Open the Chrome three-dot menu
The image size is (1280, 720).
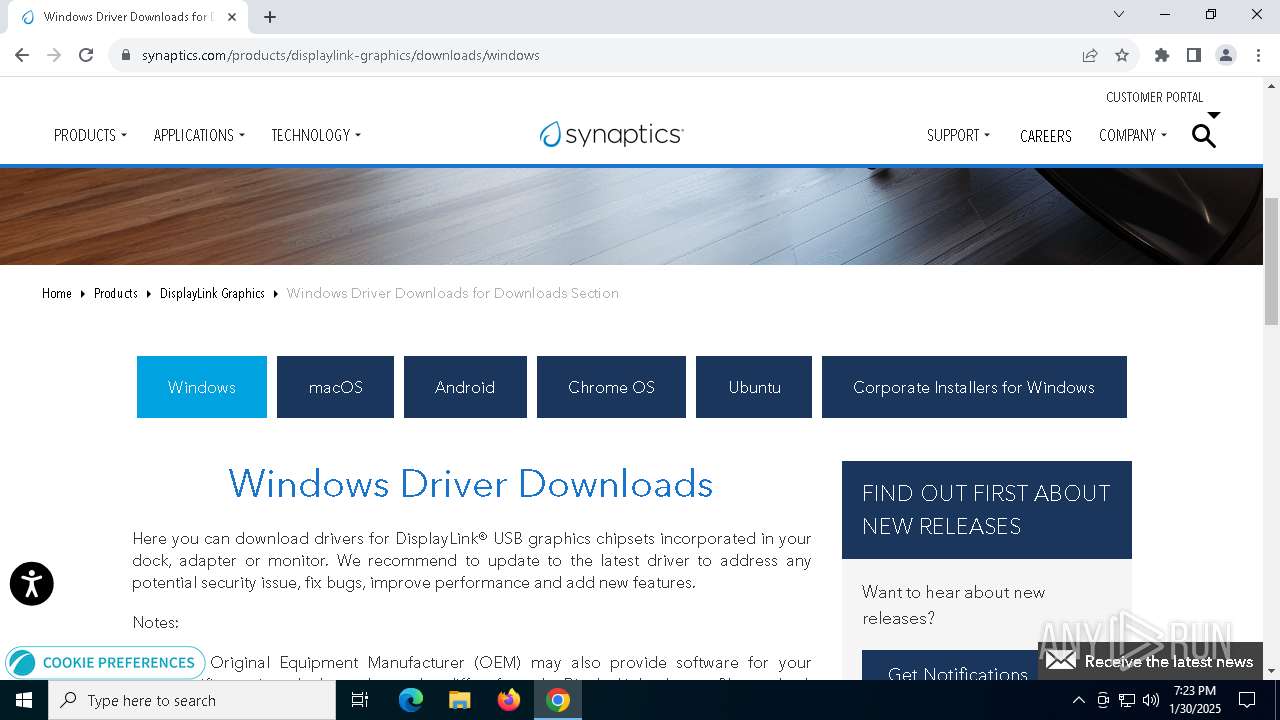[1257, 55]
